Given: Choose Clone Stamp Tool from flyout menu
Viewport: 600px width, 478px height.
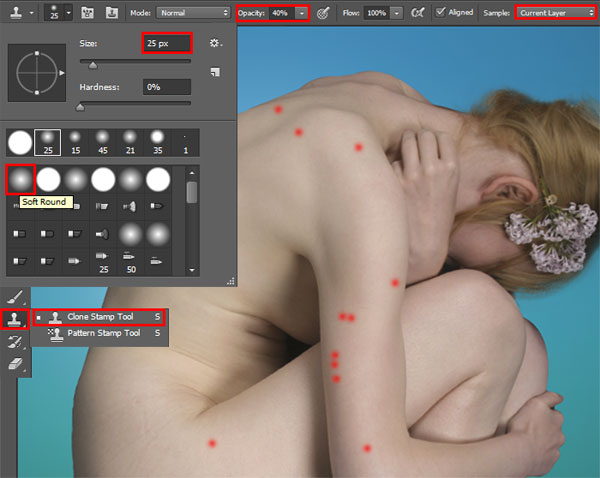Looking at the screenshot, I should pos(99,317).
